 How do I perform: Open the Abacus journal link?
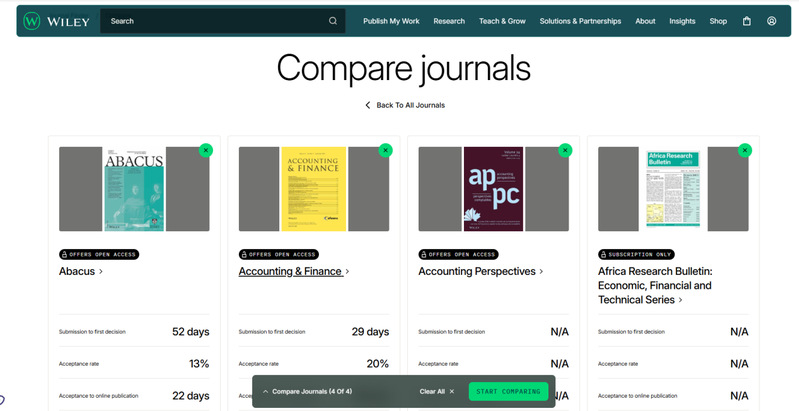[80, 271]
